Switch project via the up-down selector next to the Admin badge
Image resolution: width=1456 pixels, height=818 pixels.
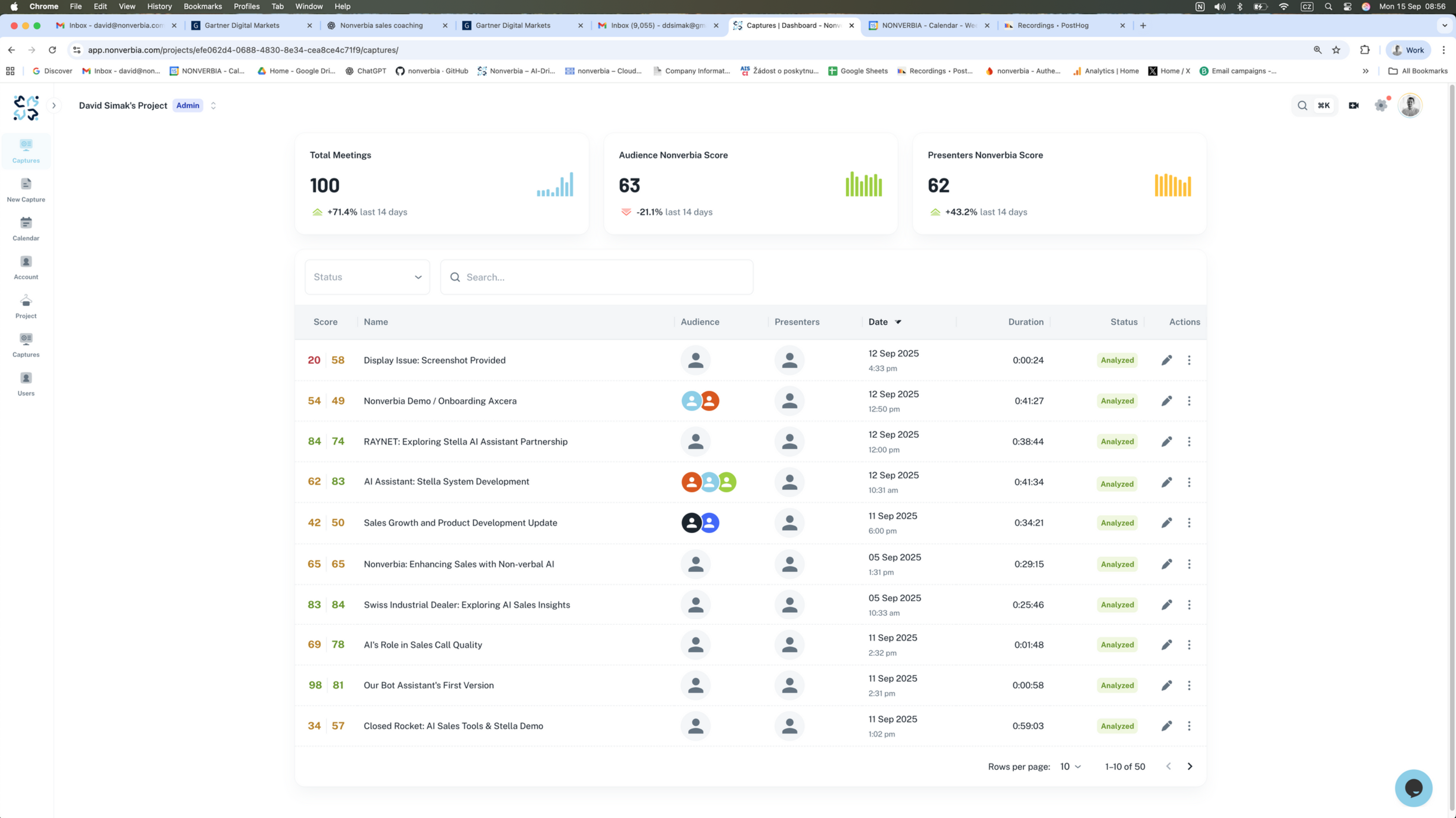(213, 105)
